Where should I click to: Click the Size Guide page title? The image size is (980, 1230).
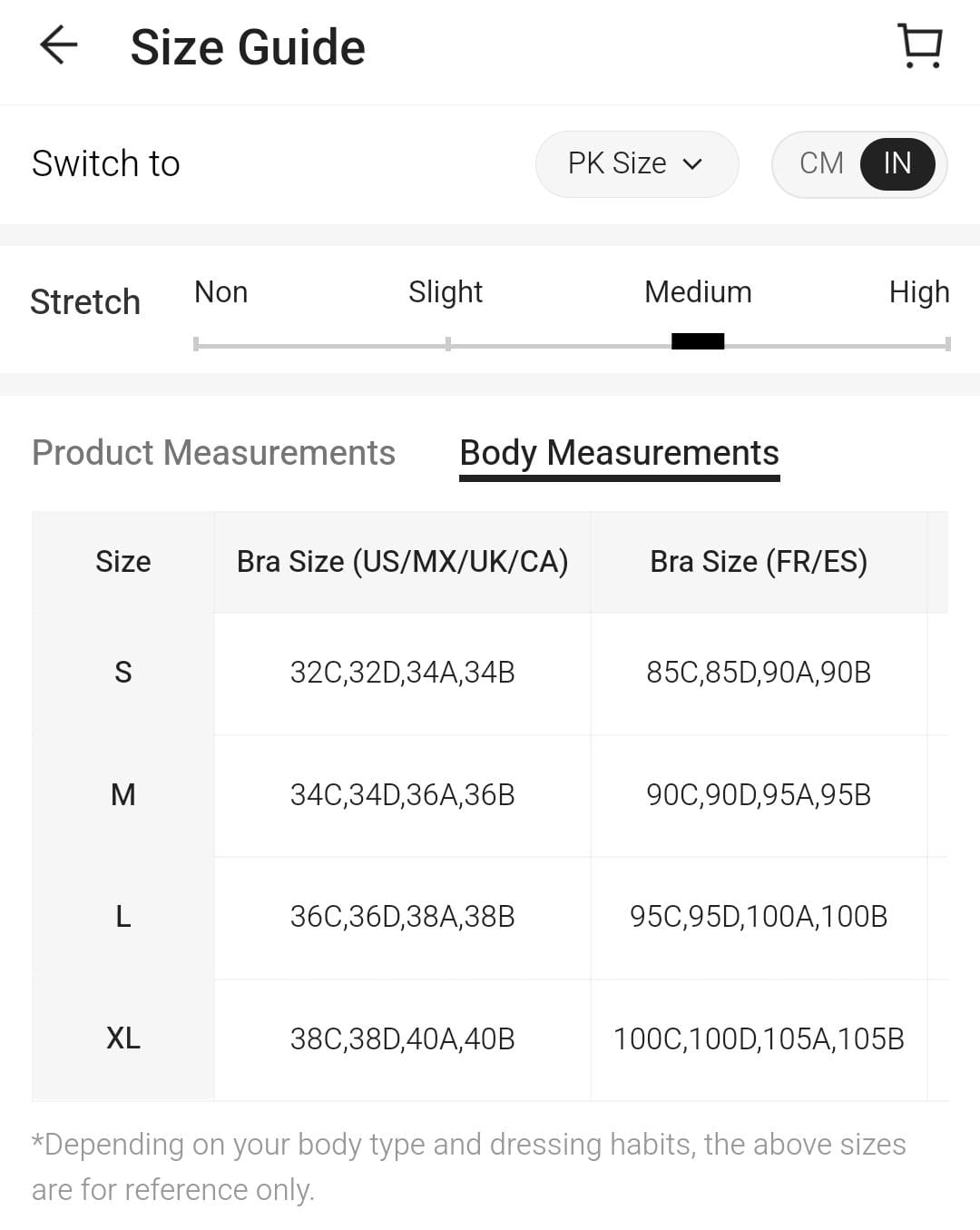pyautogui.click(x=248, y=47)
